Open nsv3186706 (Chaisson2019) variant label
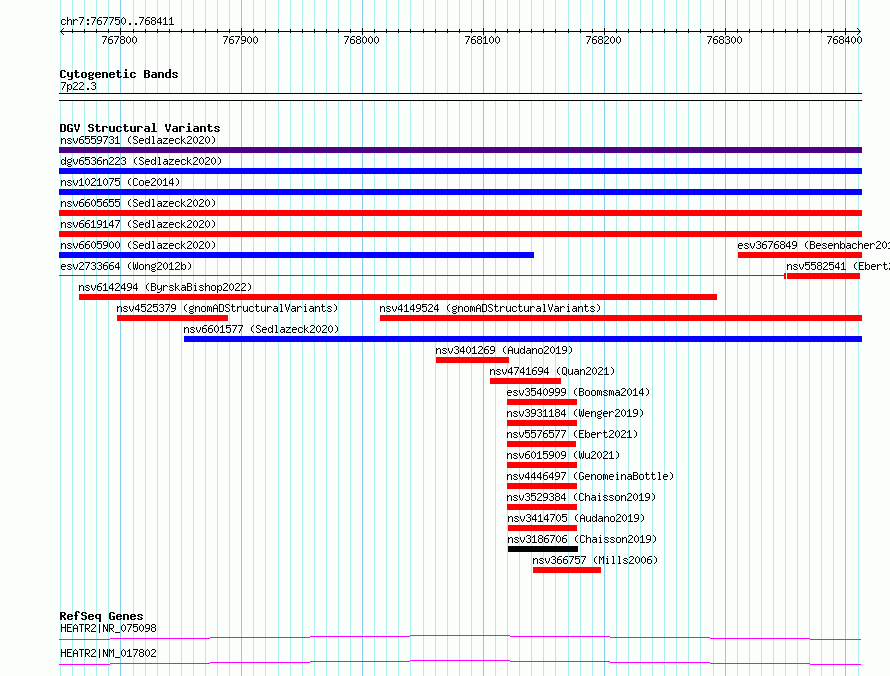 [582, 539]
